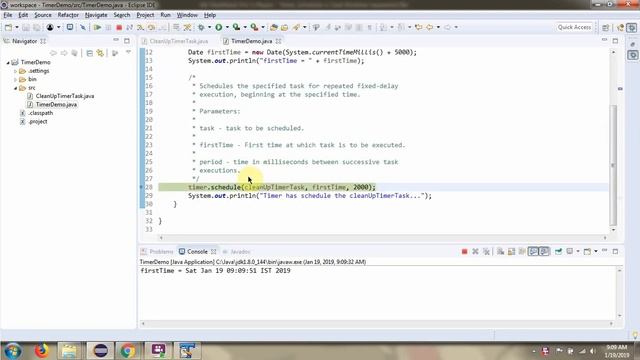The height and width of the screenshot is (360, 640).
Task: Toggle the Debug perspective button
Action: [x=632, y=27]
